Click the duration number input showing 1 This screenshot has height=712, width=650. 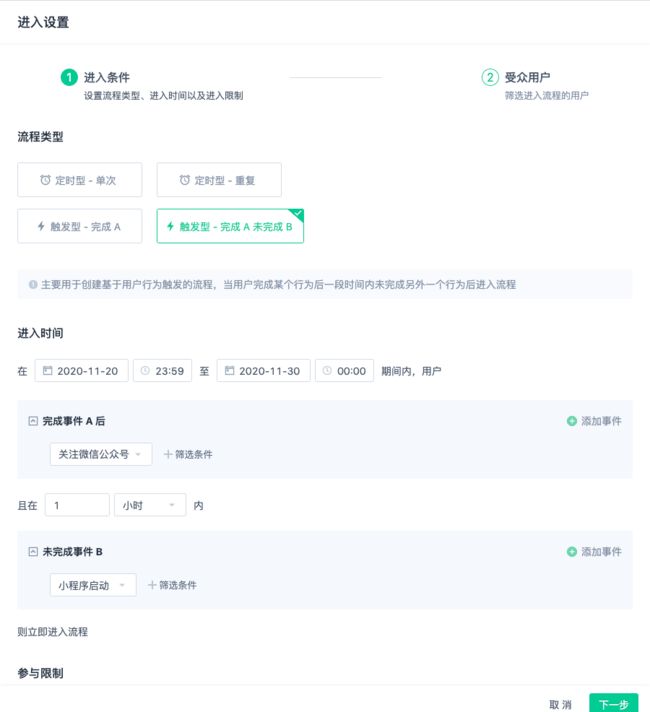pyautogui.click(x=77, y=505)
